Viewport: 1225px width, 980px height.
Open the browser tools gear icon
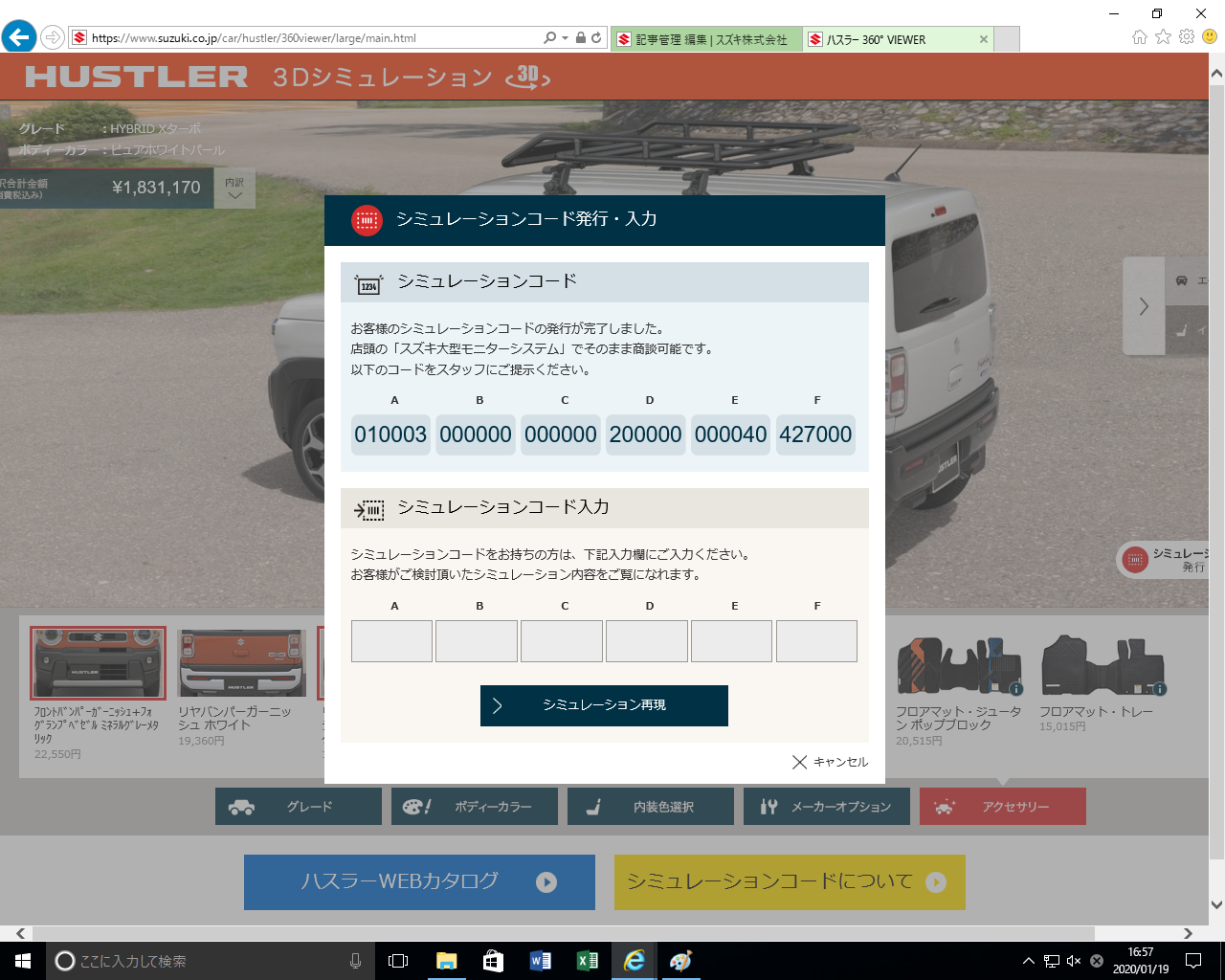point(1187,36)
